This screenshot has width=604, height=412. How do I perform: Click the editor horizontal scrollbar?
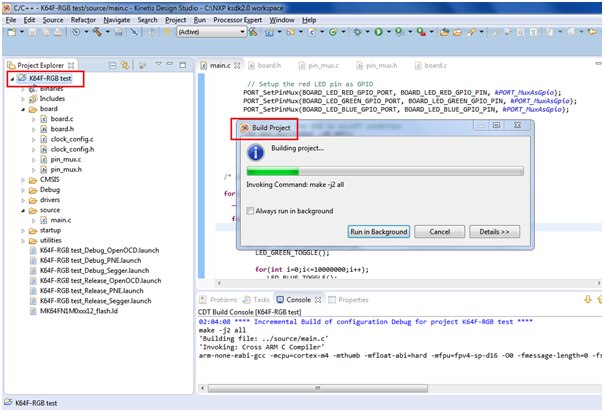409,283
